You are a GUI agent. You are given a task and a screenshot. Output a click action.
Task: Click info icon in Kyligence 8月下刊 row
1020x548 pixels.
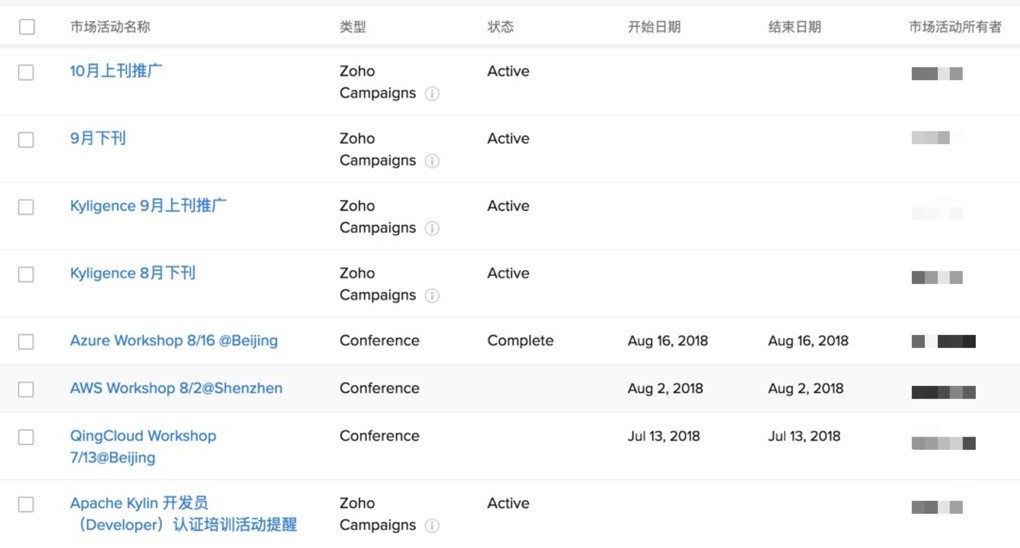[432, 295]
